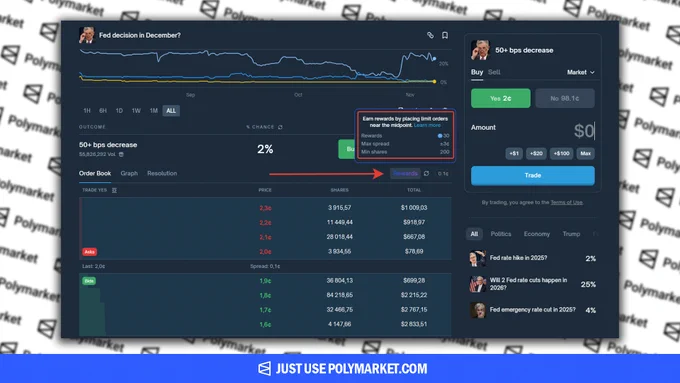Screen dimensions: 680x383
Task: Click the 2.1¢ ask price
Action: [265, 237]
